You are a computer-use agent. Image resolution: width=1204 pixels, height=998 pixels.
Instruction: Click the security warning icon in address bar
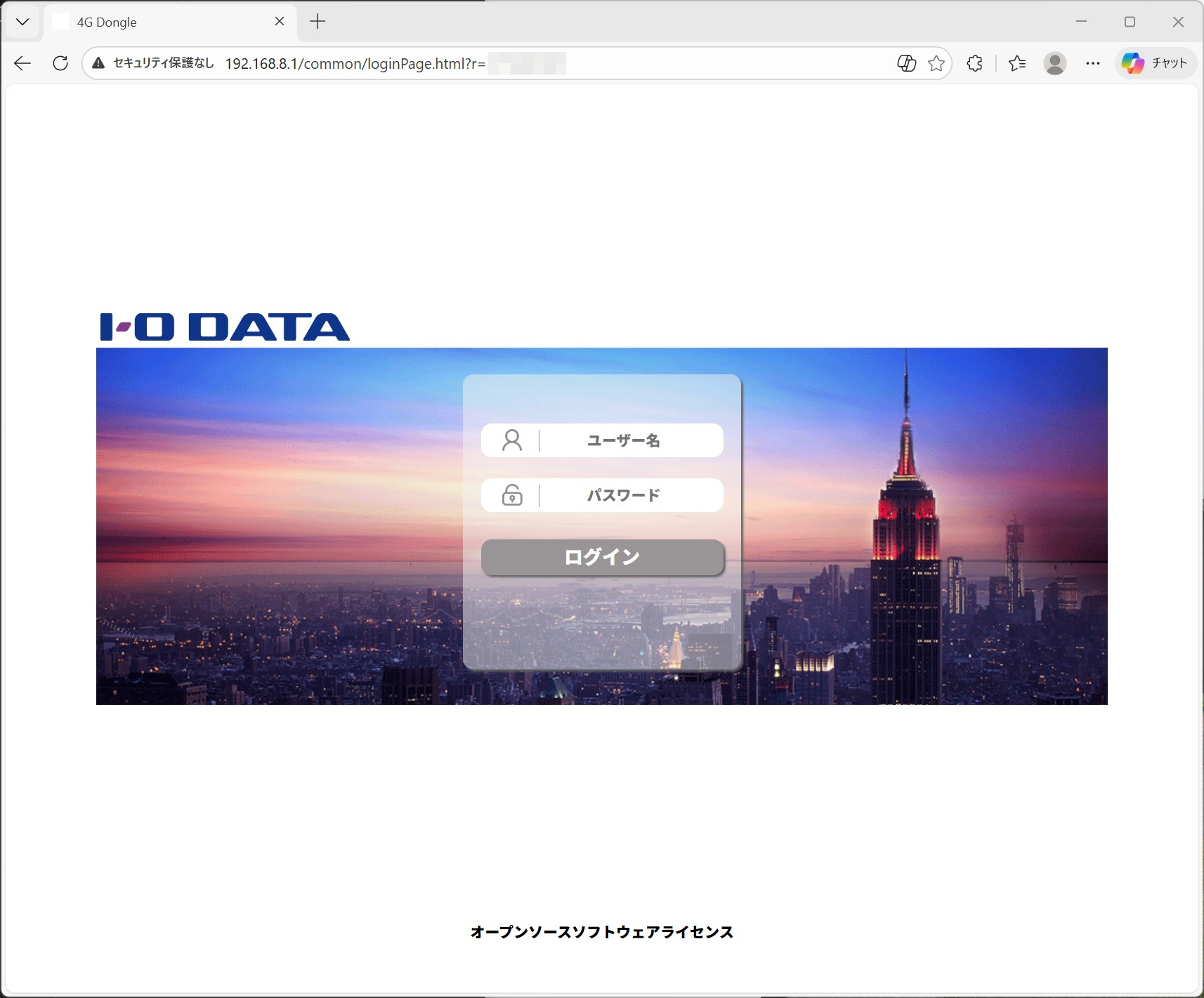click(x=97, y=63)
